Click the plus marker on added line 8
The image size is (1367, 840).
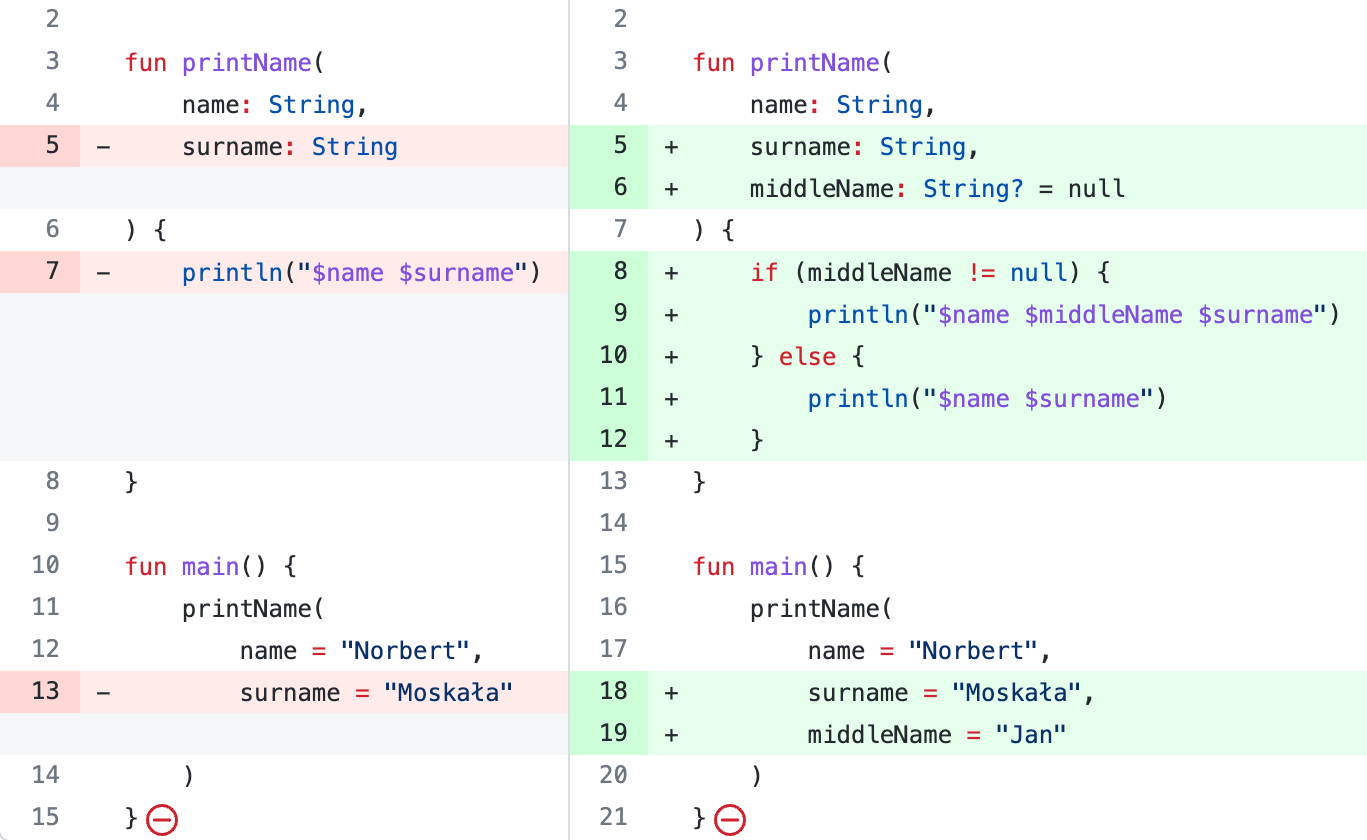point(671,273)
